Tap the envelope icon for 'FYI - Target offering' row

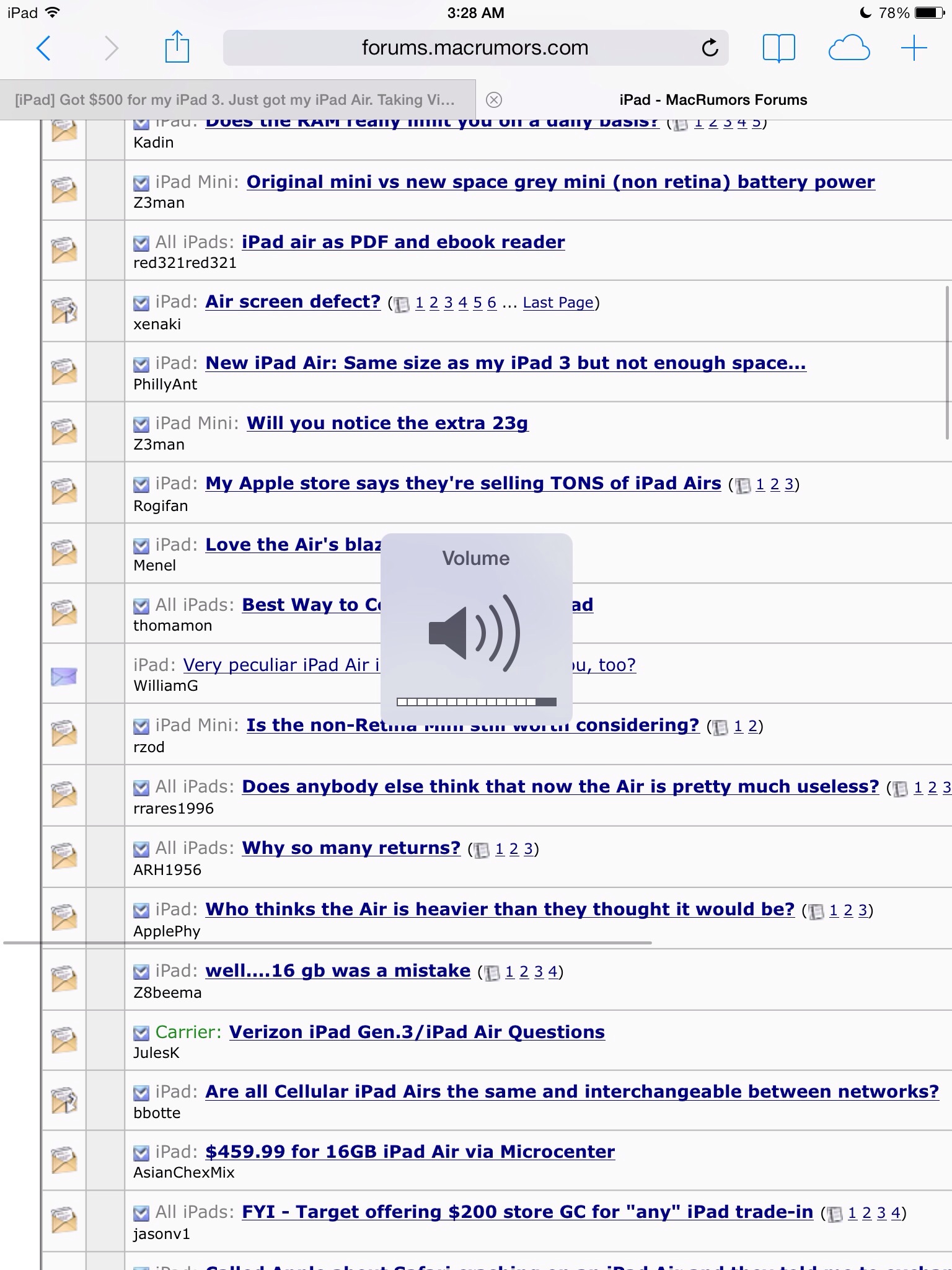(x=64, y=1220)
